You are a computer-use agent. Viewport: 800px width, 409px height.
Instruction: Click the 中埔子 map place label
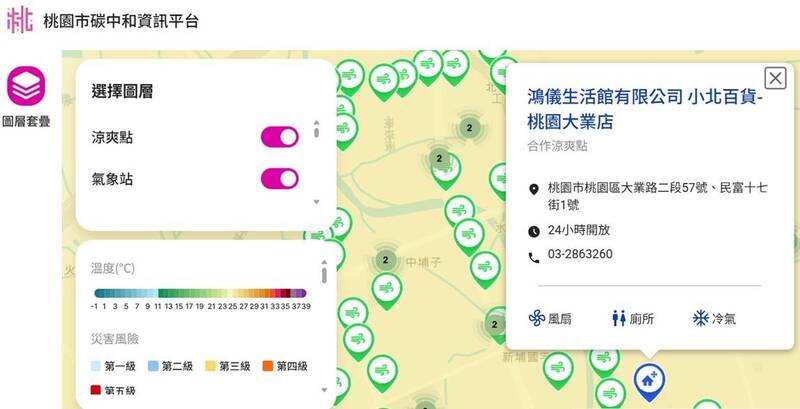coord(423,263)
